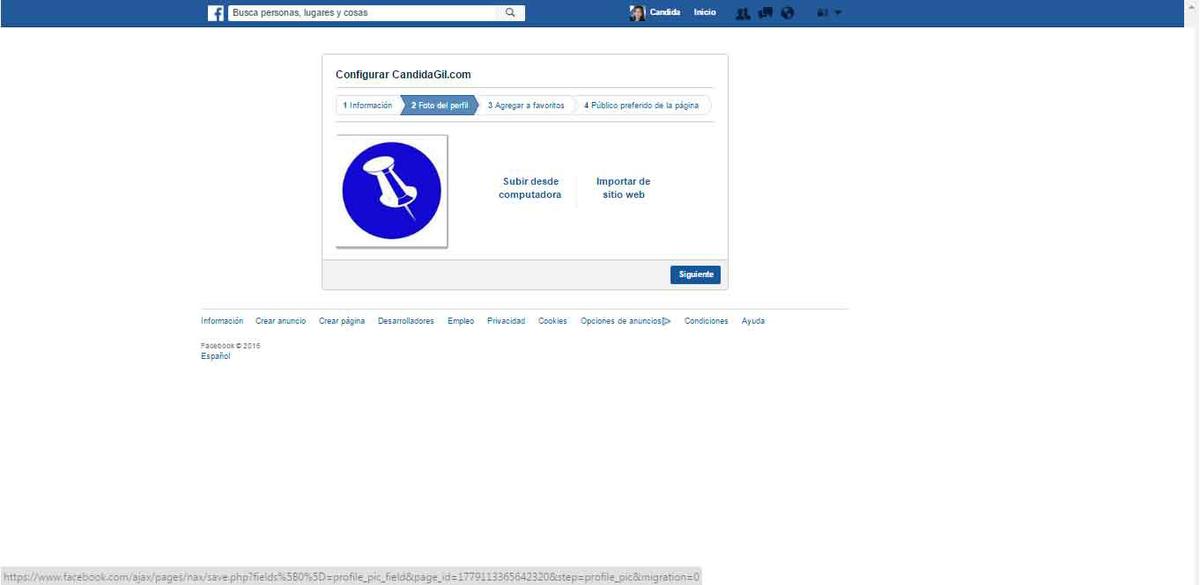
Task: Click the pushpin profile picture thumbnail
Action: (x=392, y=191)
